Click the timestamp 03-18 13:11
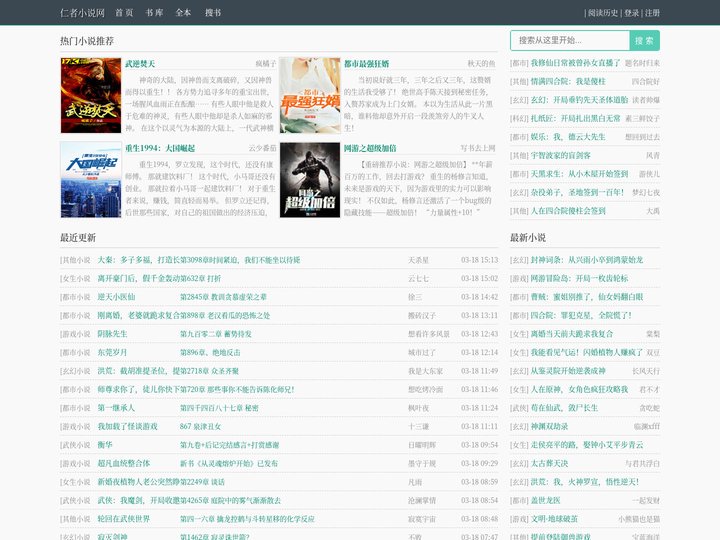Image resolution: width=720 pixels, height=540 pixels. click(479, 315)
